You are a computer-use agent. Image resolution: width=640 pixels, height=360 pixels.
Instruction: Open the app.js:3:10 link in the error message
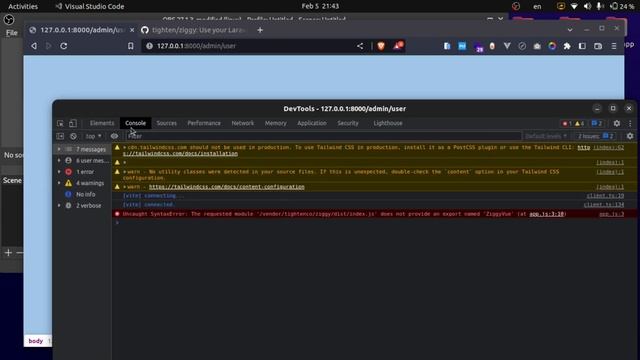tap(547, 214)
